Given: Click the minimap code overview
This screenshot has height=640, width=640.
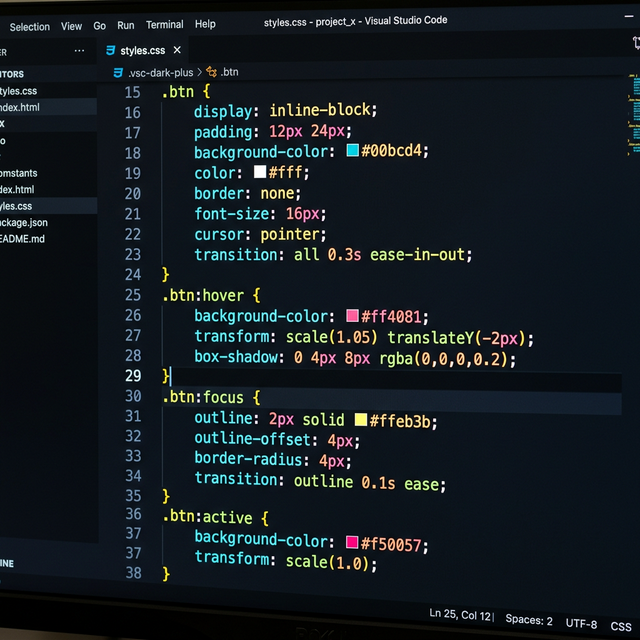Looking at the screenshot, I should [x=634, y=114].
